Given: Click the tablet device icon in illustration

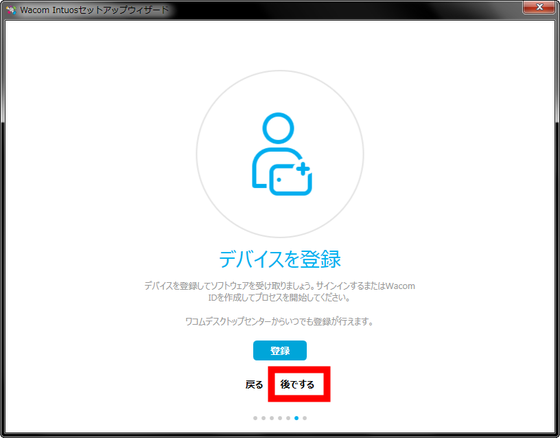Looking at the screenshot, I should coord(290,180).
